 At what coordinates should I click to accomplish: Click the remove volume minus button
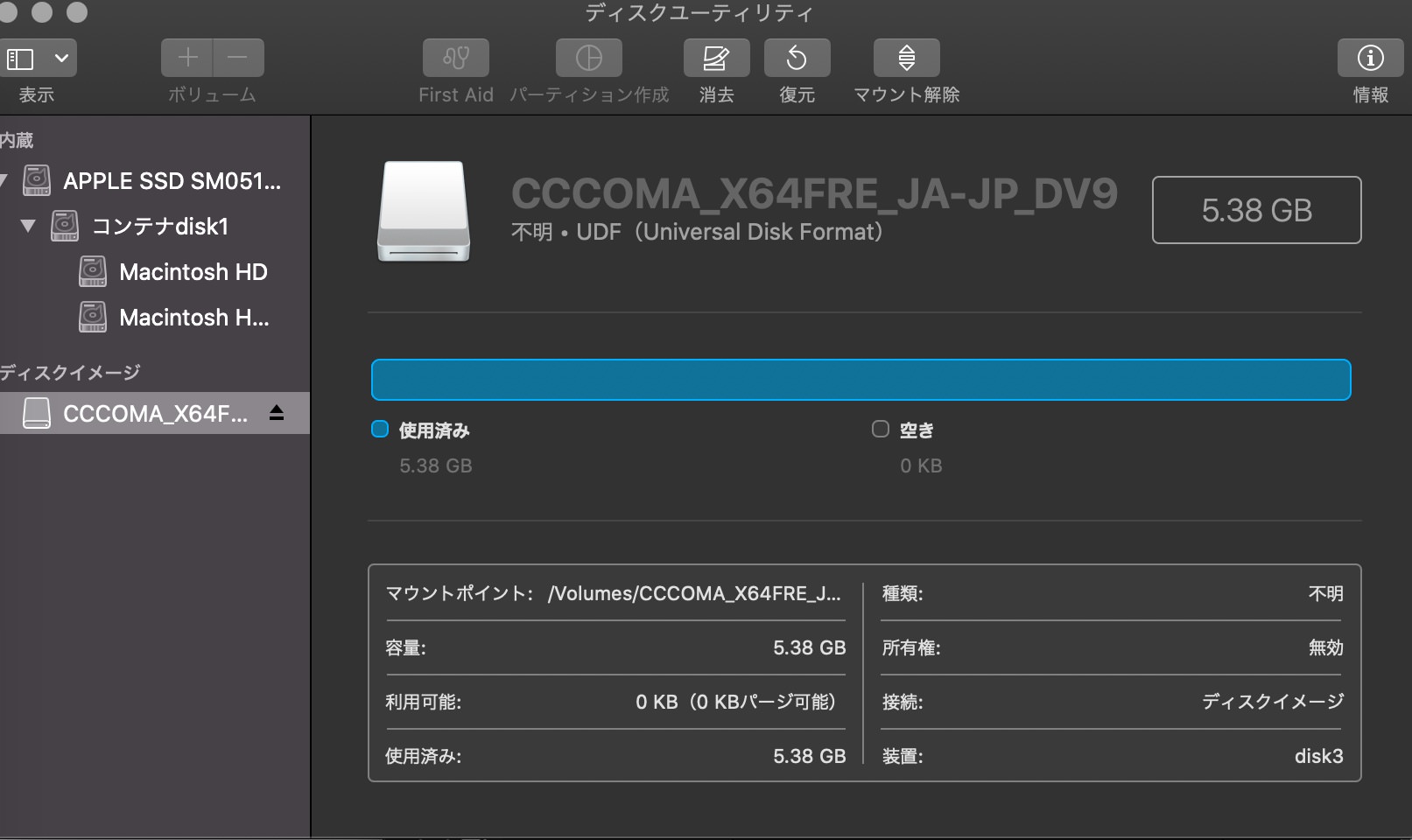click(x=238, y=59)
